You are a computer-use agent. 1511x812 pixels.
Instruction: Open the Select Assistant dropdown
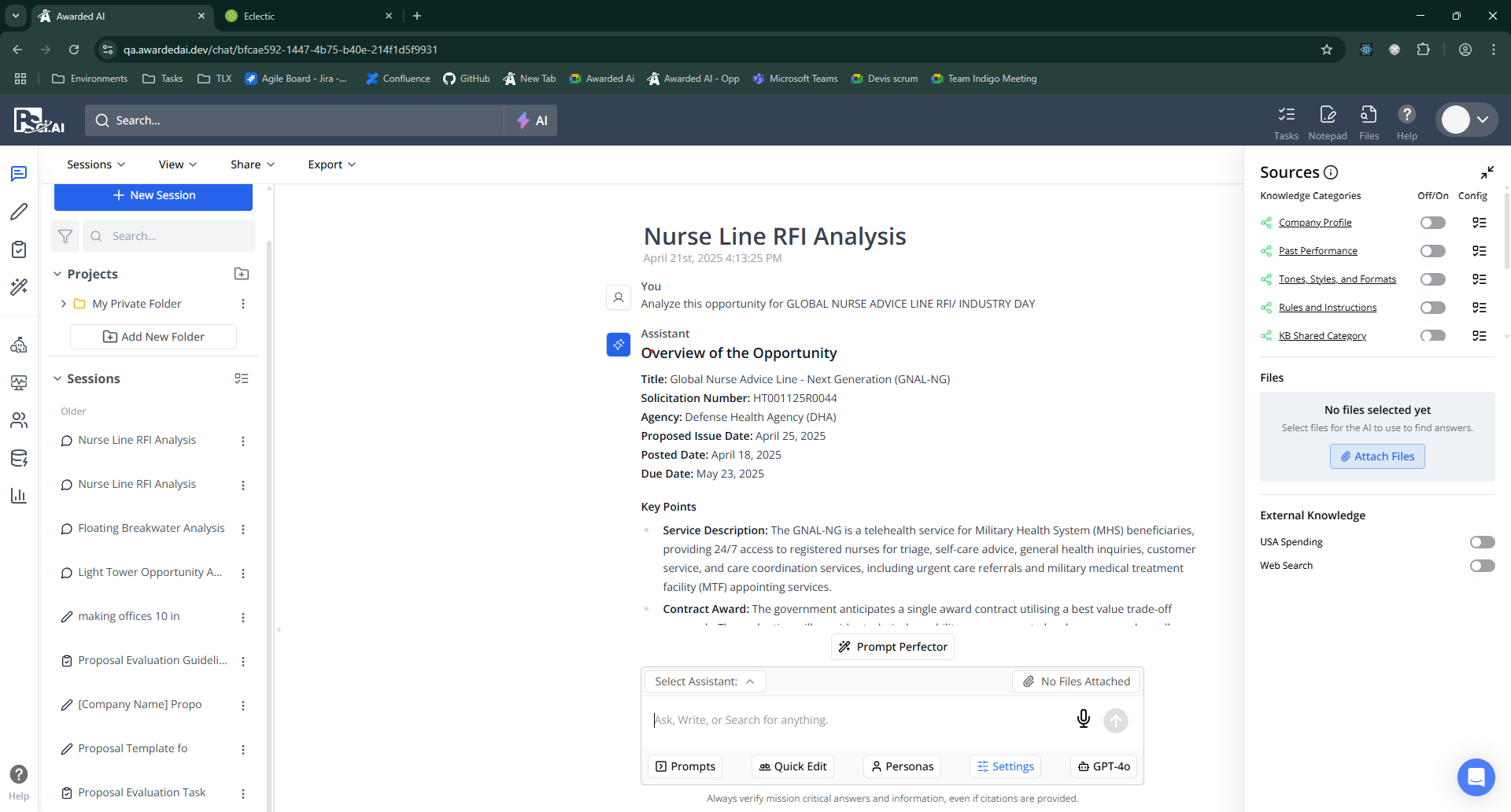click(x=704, y=681)
